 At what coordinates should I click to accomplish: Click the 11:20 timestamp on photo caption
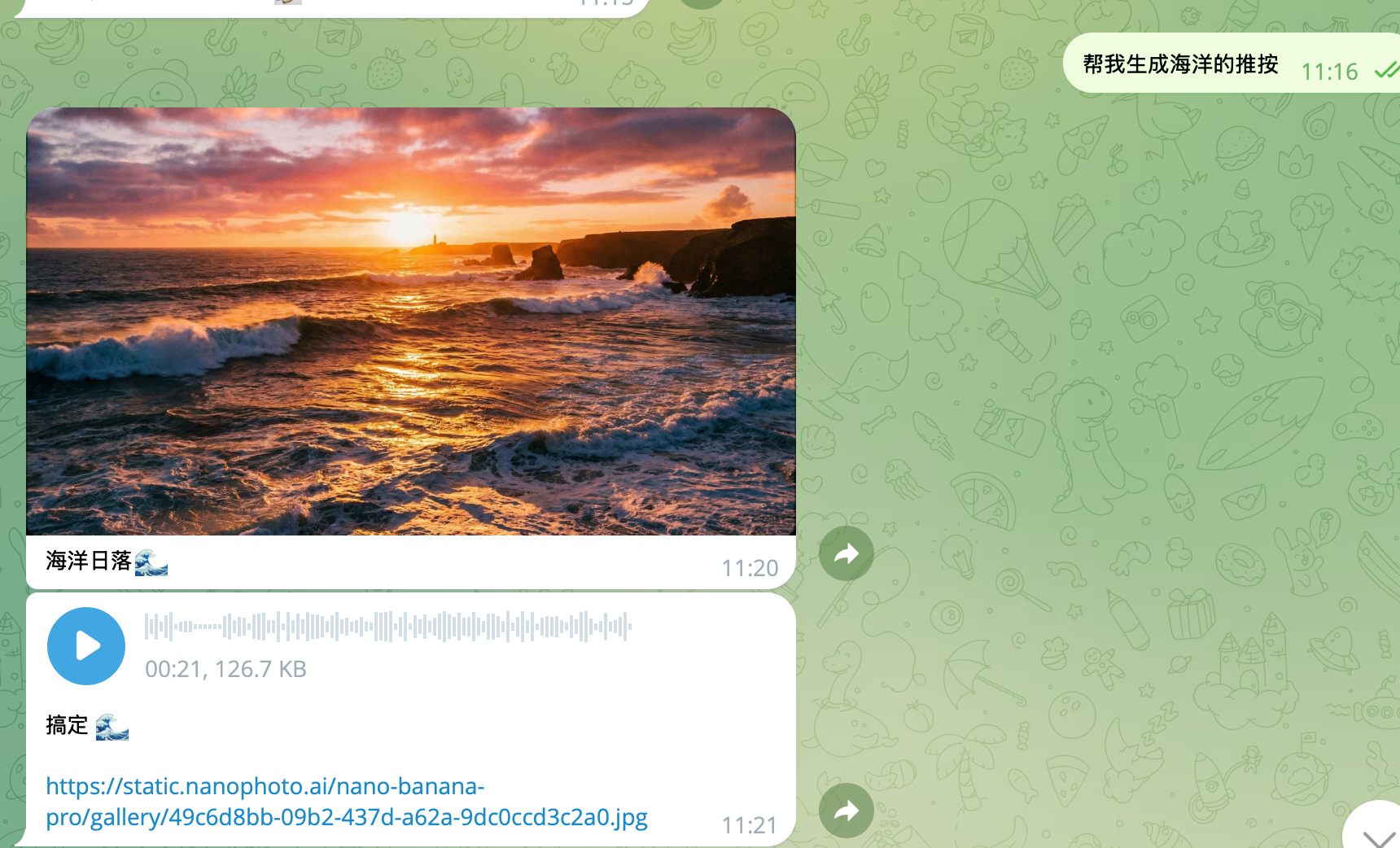pyautogui.click(x=750, y=568)
